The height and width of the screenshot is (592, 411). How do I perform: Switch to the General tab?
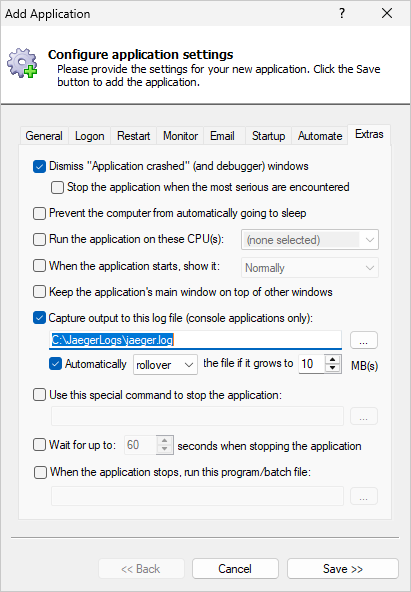[x=44, y=136]
